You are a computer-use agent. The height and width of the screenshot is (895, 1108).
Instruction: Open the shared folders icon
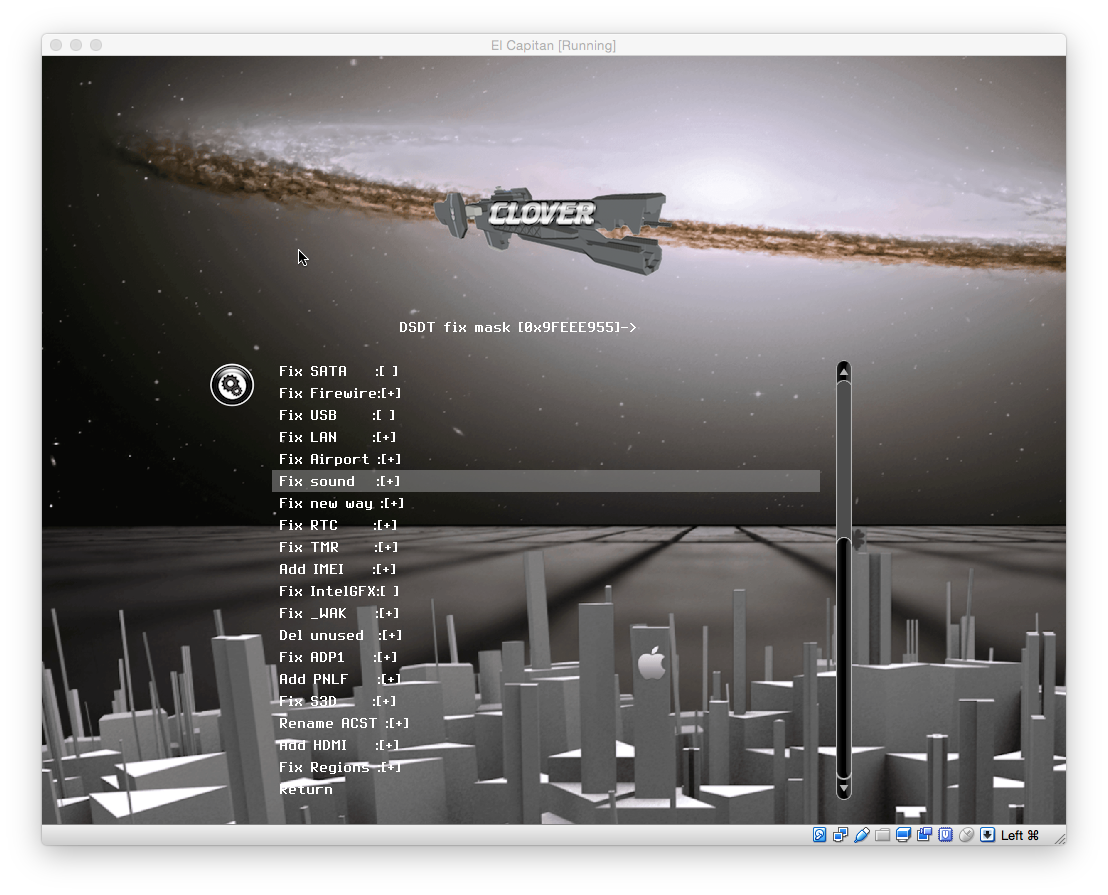(x=882, y=835)
